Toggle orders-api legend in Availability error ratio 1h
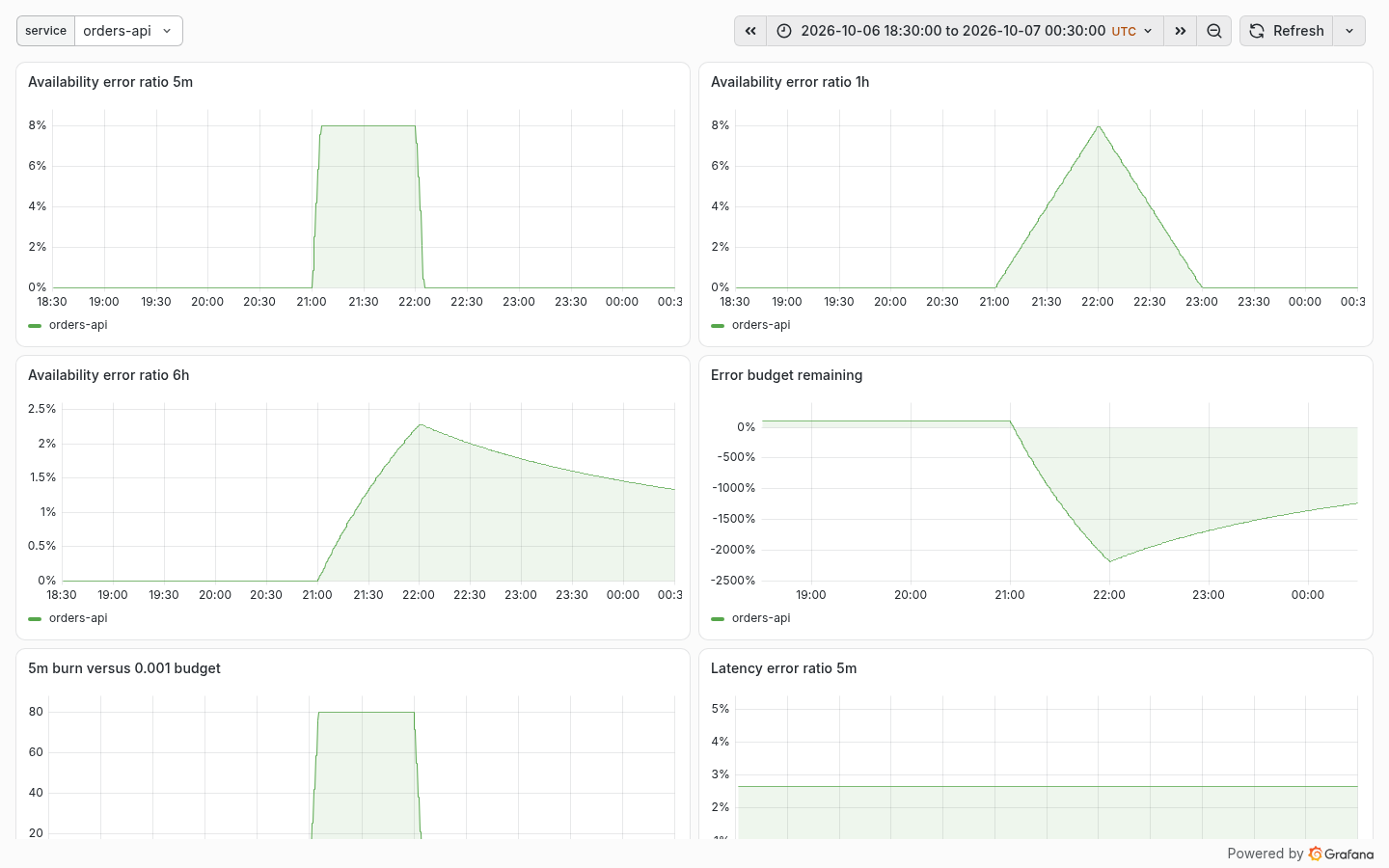Image resolution: width=1389 pixels, height=868 pixels. point(761,325)
